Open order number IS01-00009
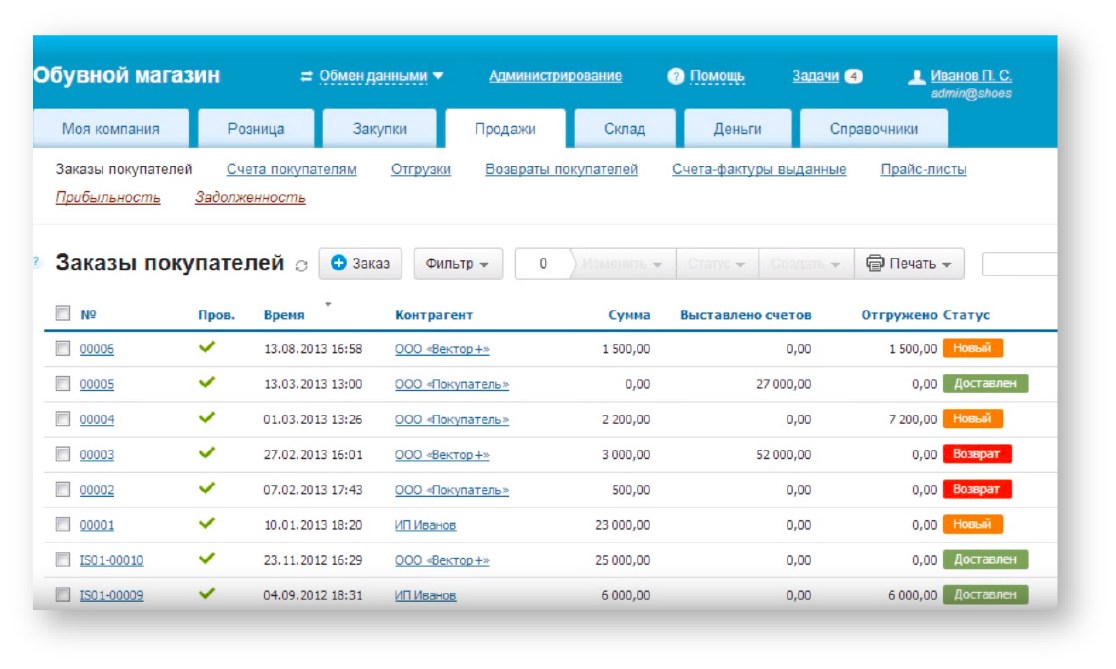 click(x=111, y=595)
